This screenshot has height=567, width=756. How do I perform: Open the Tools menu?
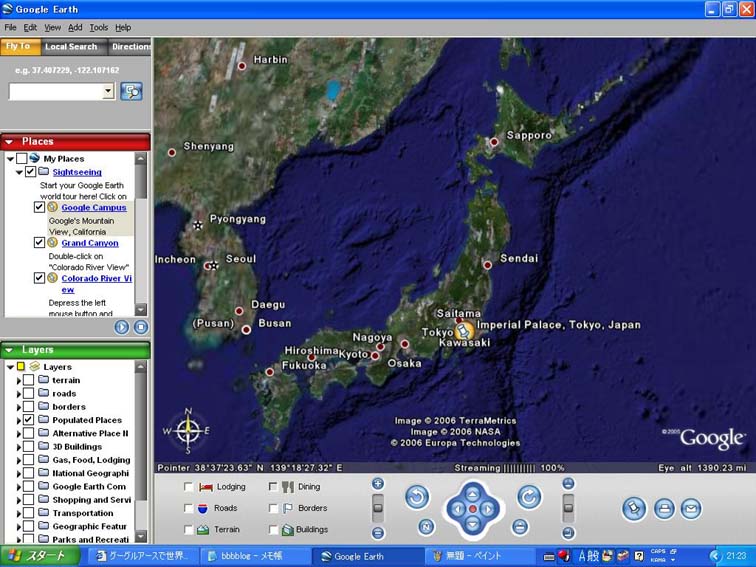coord(99,27)
